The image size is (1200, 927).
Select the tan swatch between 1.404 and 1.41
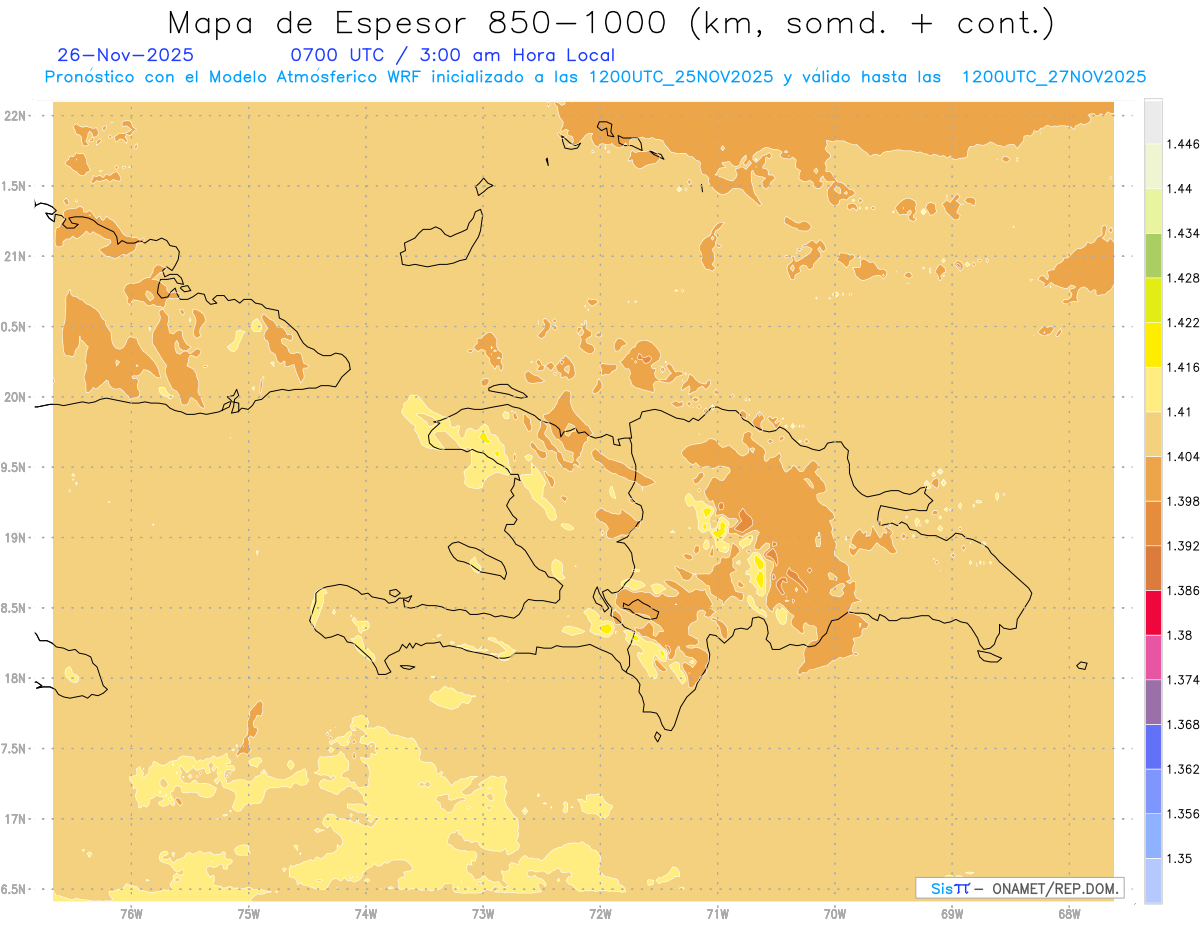click(1153, 433)
